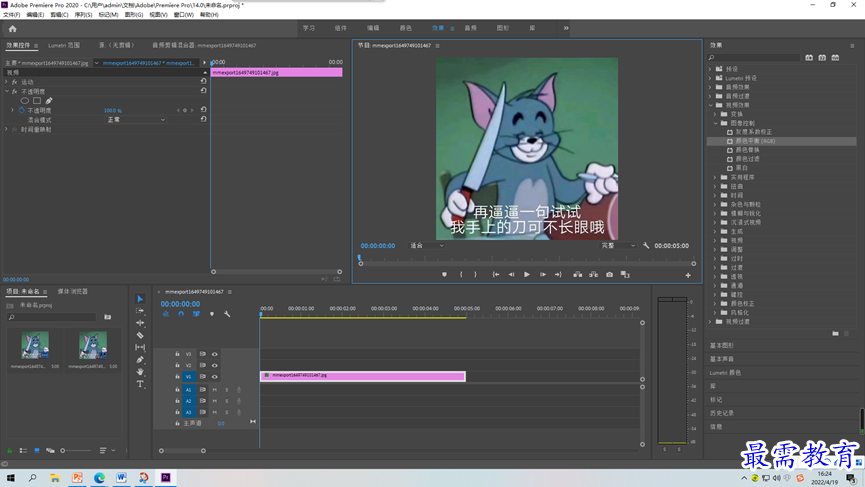Switch to the 编辑 workspace tab
This screenshot has height=487, width=865.
(373, 28)
